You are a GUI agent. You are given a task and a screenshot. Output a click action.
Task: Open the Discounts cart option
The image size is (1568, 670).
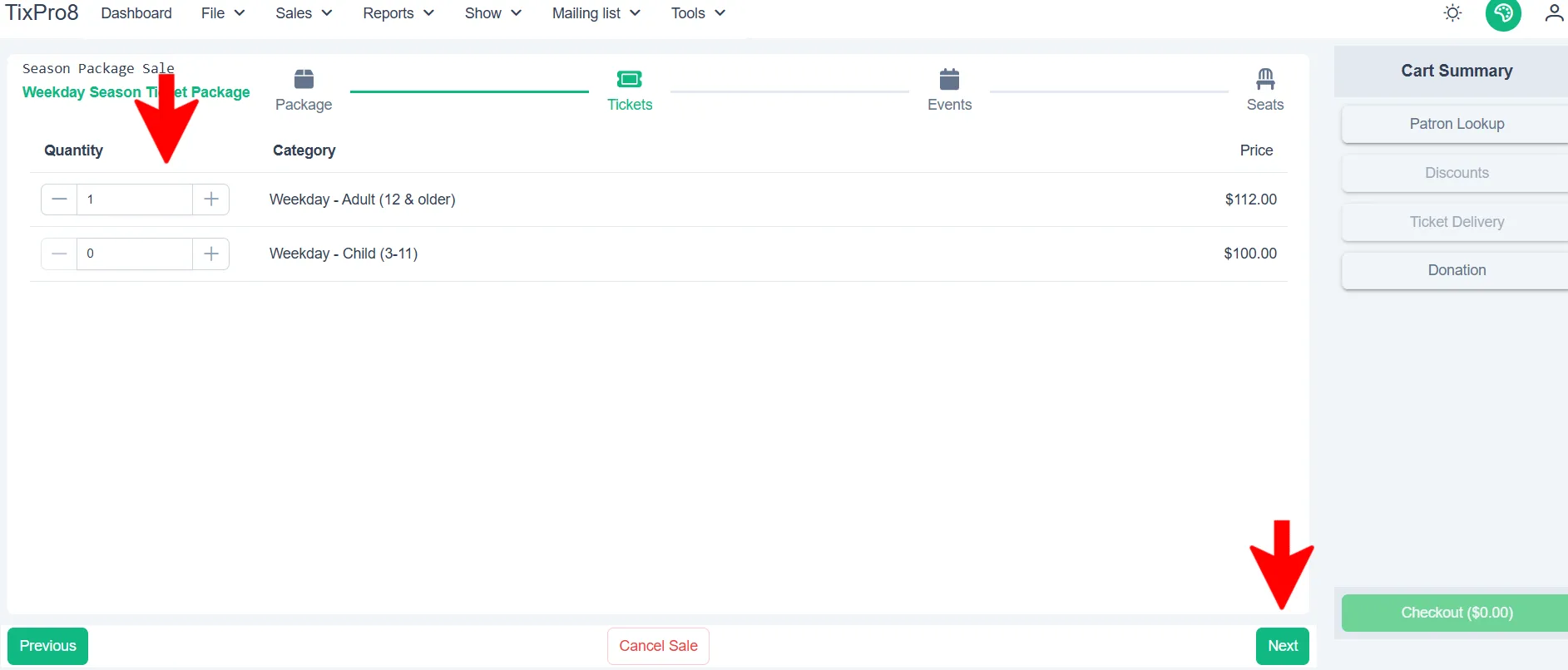(x=1456, y=173)
